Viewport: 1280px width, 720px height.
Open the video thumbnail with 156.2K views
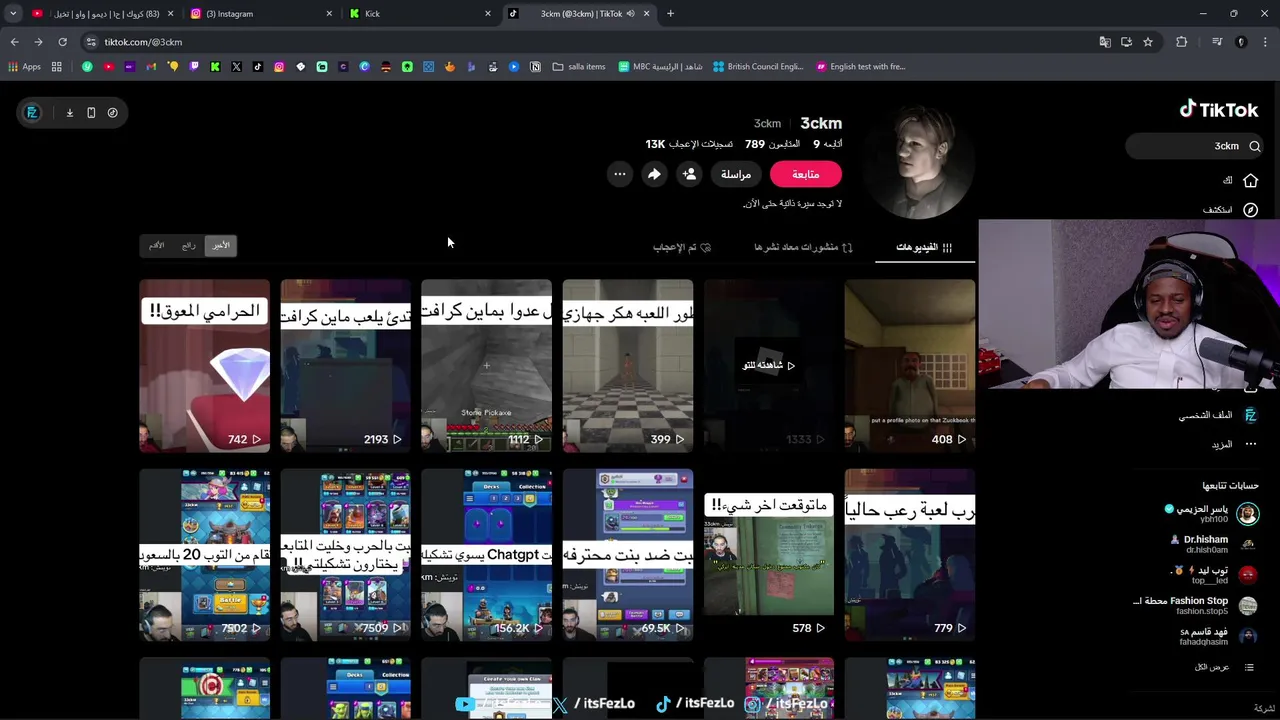click(486, 555)
